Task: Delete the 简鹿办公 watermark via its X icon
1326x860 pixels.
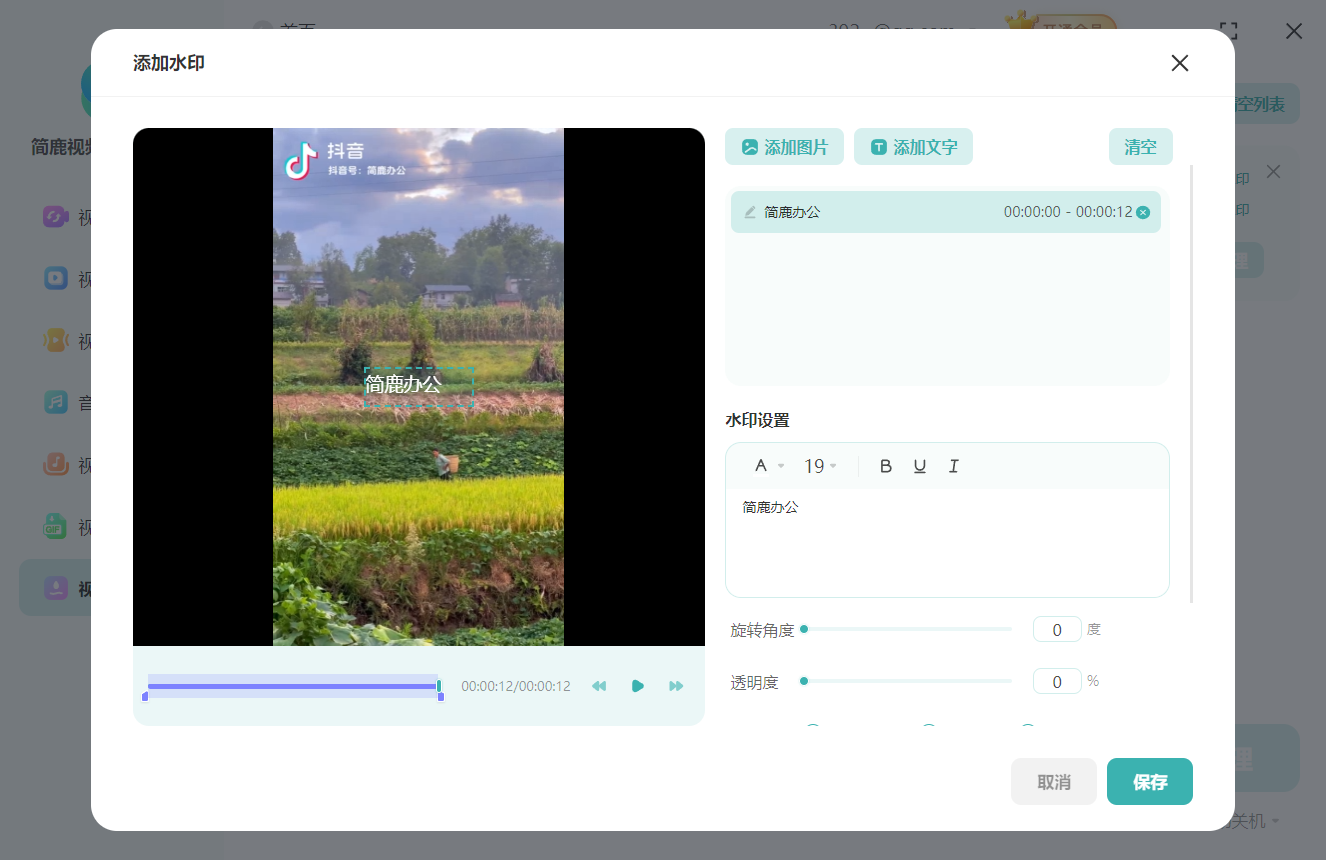Action: (1142, 211)
